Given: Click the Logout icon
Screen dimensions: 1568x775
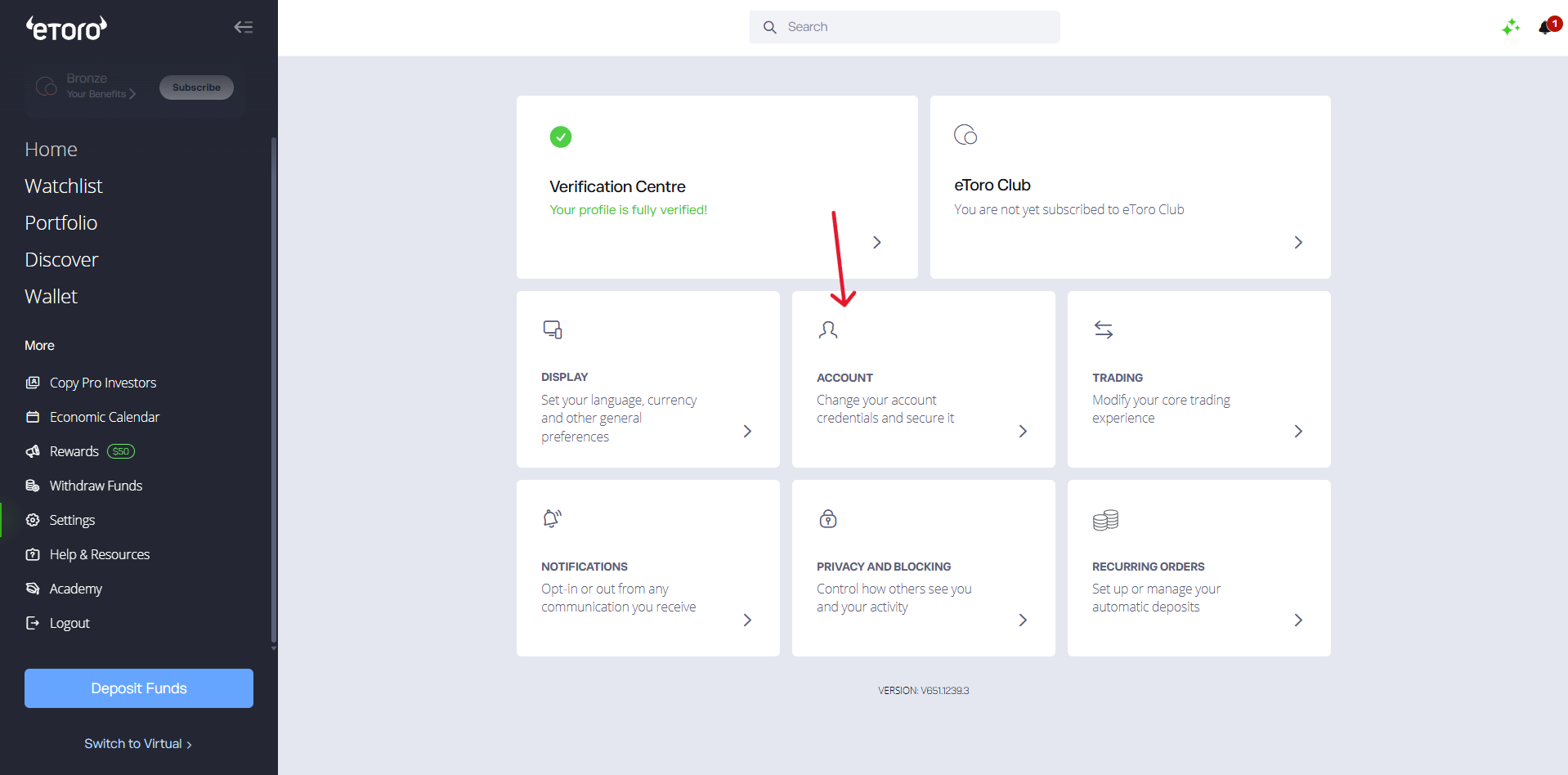Looking at the screenshot, I should pos(33,623).
